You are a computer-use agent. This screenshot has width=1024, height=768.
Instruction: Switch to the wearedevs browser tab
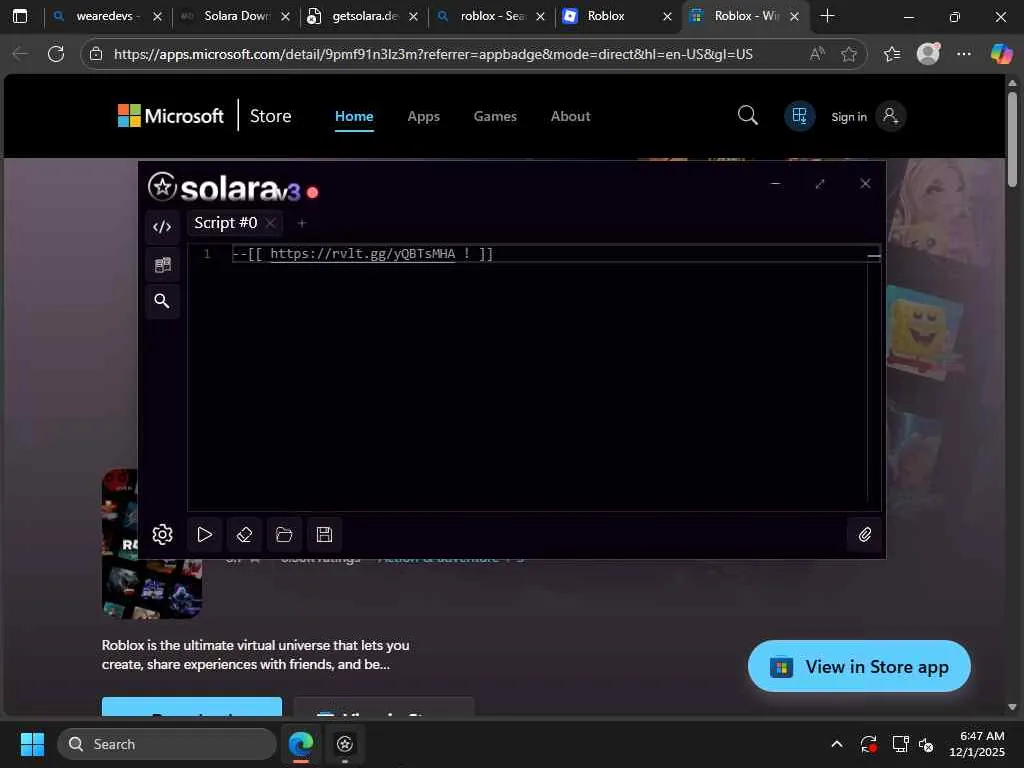(107, 16)
